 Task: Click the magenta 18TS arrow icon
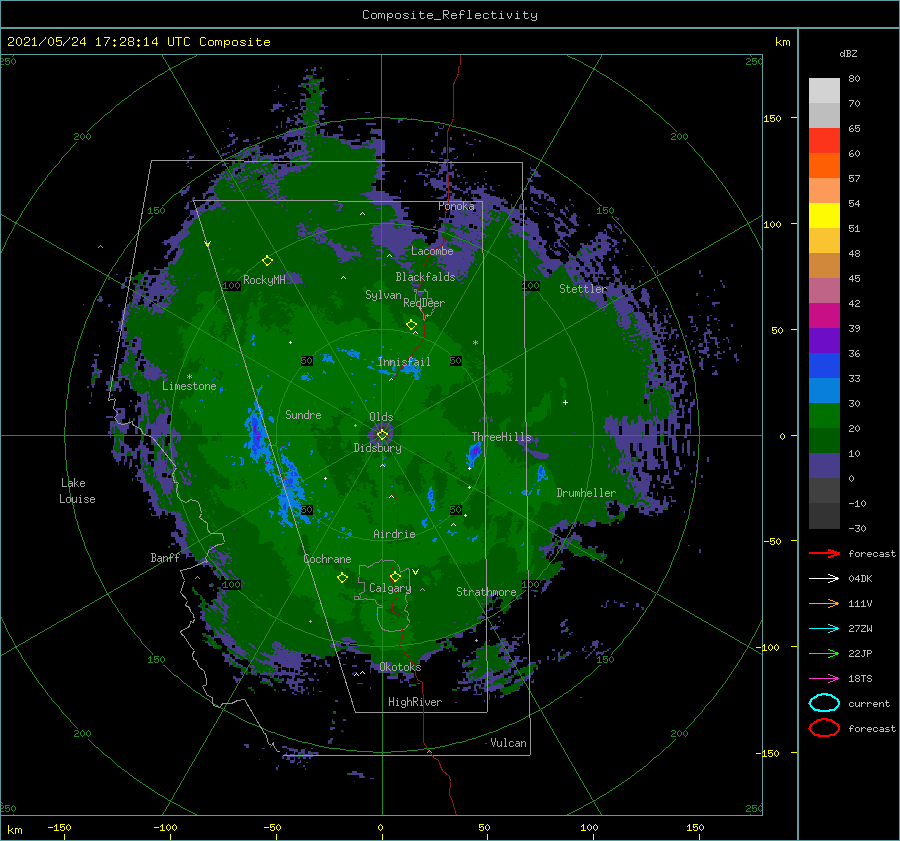click(x=824, y=679)
